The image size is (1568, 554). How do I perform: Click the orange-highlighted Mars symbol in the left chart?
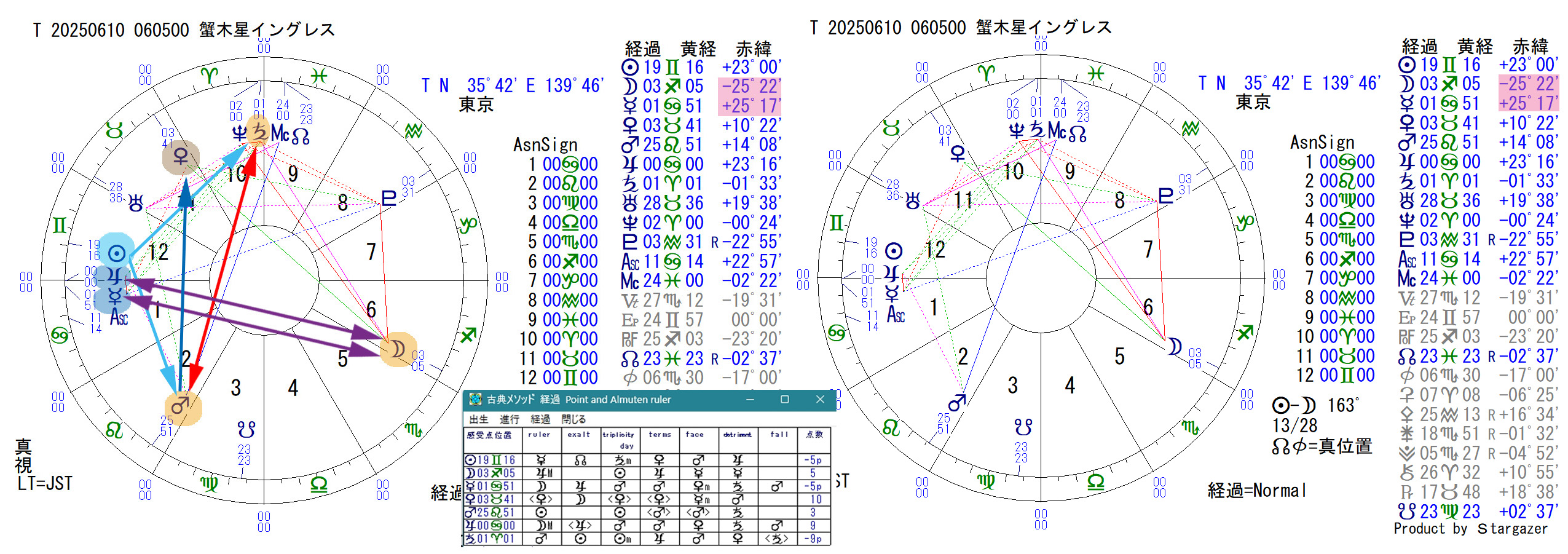pyautogui.click(x=182, y=407)
